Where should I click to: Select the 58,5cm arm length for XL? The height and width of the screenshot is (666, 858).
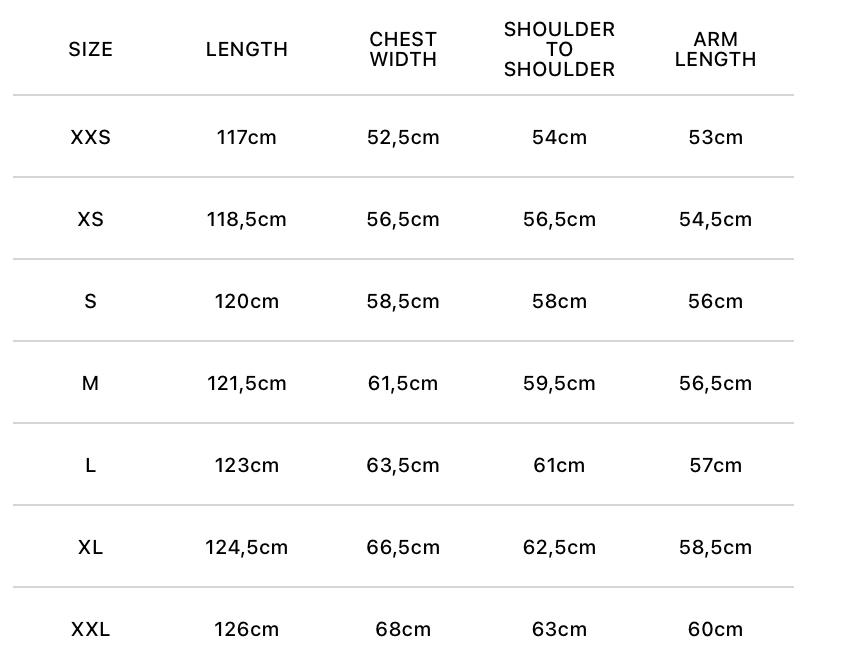[715, 547]
